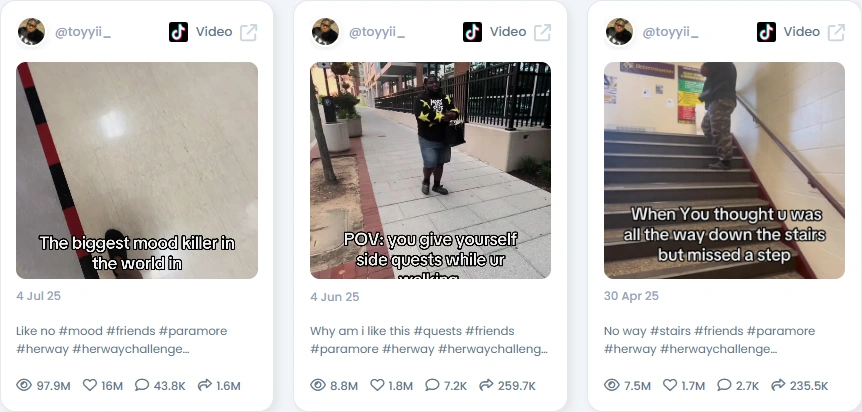The image size is (862, 412).
Task: Open external link on 30 Apr 25 card
Action: pos(836,32)
